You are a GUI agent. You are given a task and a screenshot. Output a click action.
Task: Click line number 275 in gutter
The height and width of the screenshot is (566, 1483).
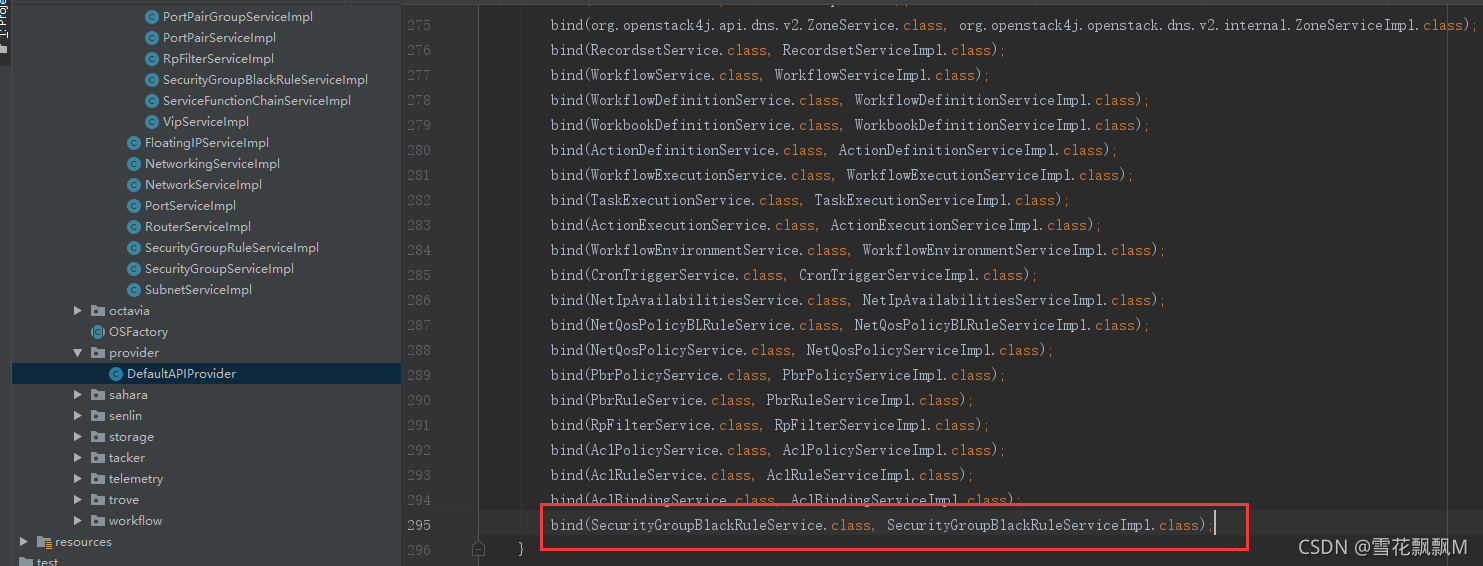(419, 25)
